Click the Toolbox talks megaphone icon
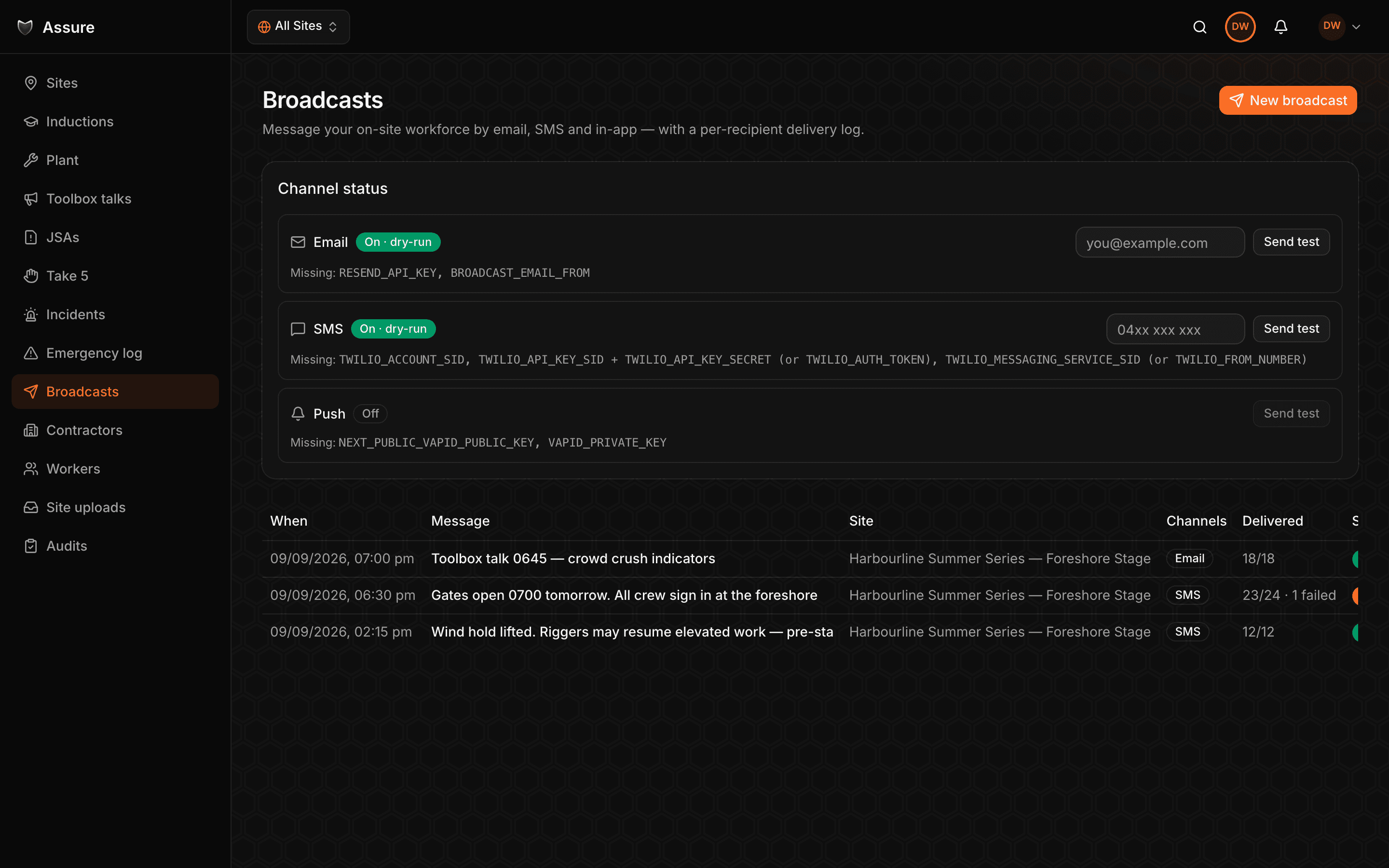The height and width of the screenshot is (868, 1389). (x=31, y=199)
